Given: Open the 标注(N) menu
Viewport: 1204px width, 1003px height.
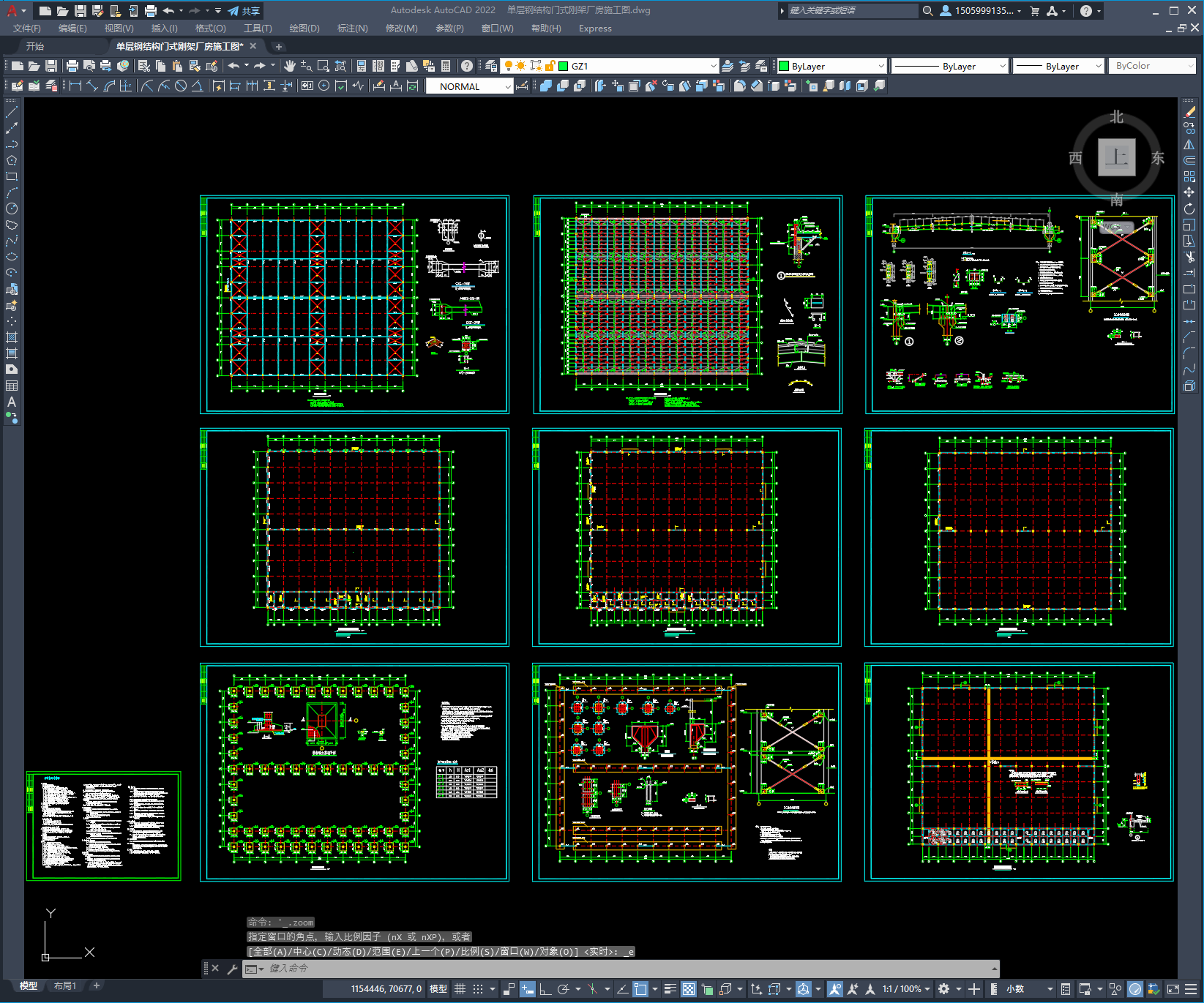Looking at the screenshot, I should click(352, 29).
